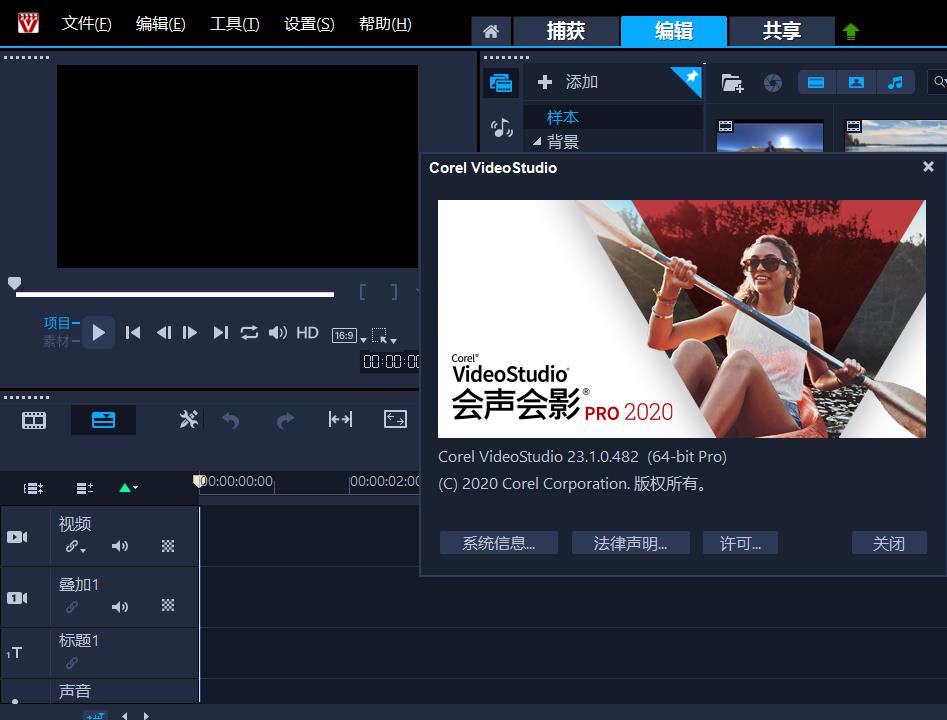Click the capture snapshot shutter icon
This screenshot has width=947, height=720.
772,83
